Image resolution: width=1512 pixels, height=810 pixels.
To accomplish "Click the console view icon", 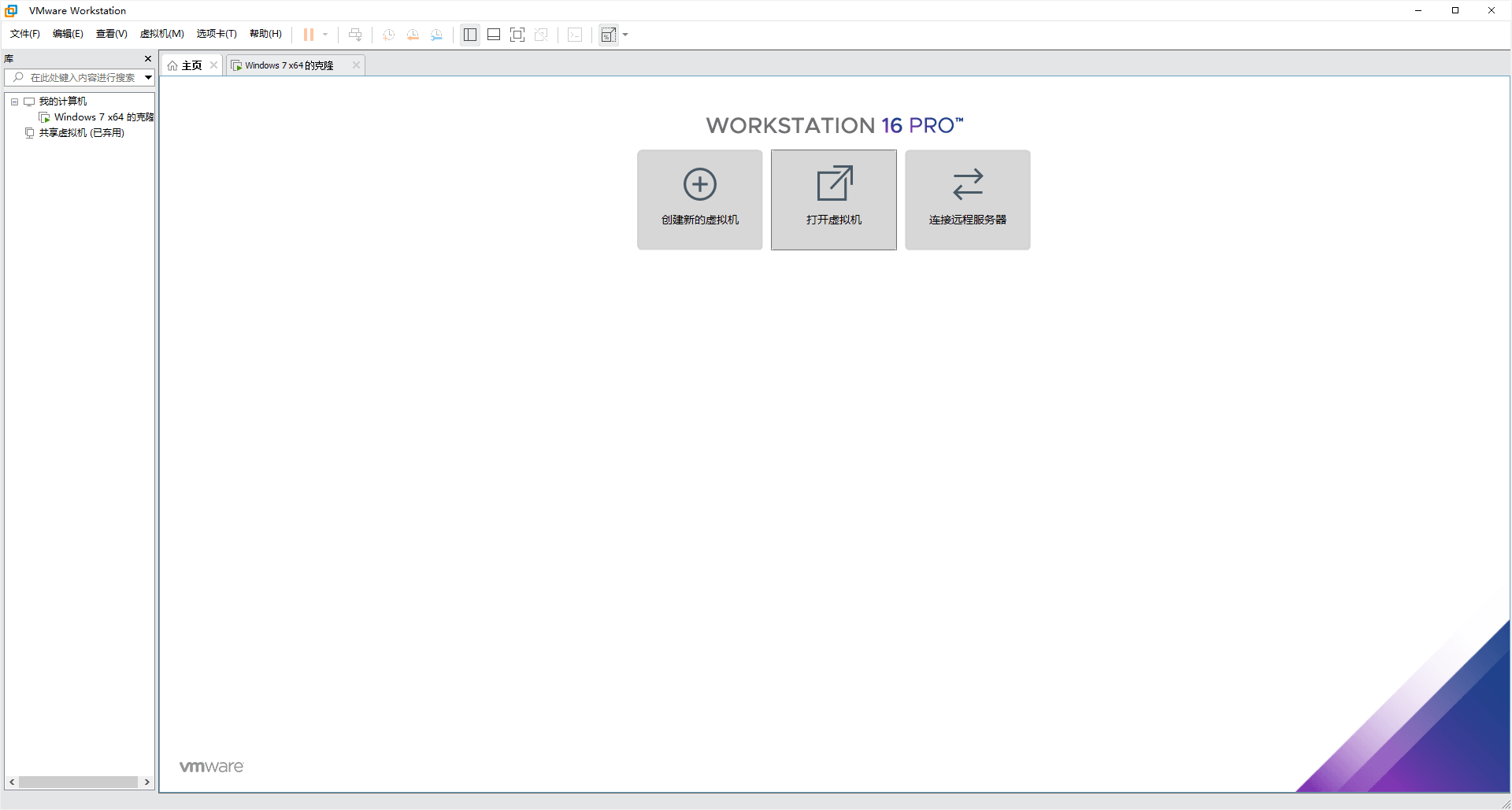I will coord(575,35).
